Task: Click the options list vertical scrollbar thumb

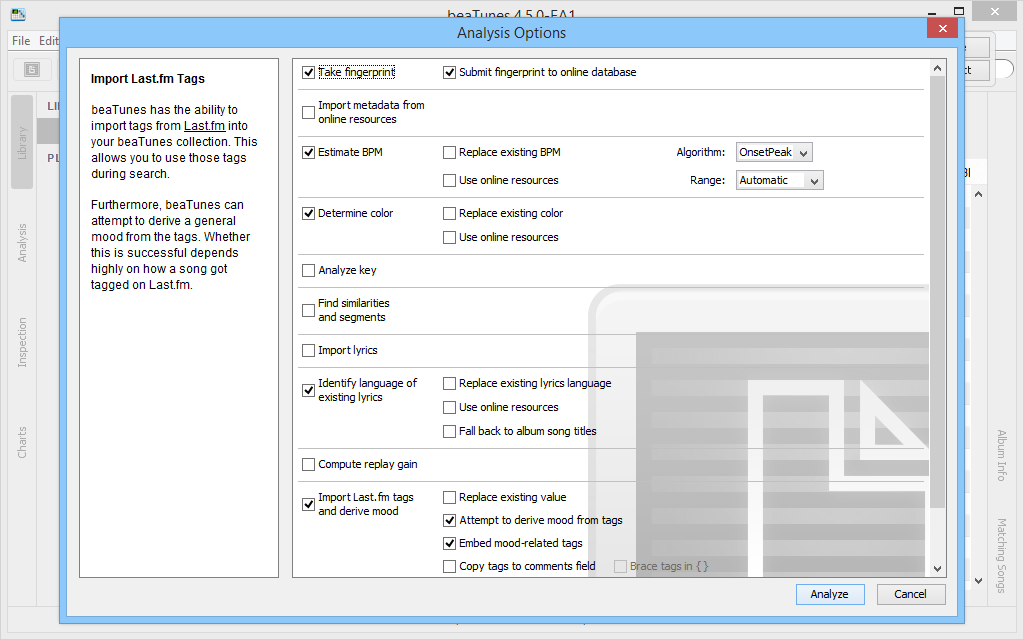Action: pos(937,292)
